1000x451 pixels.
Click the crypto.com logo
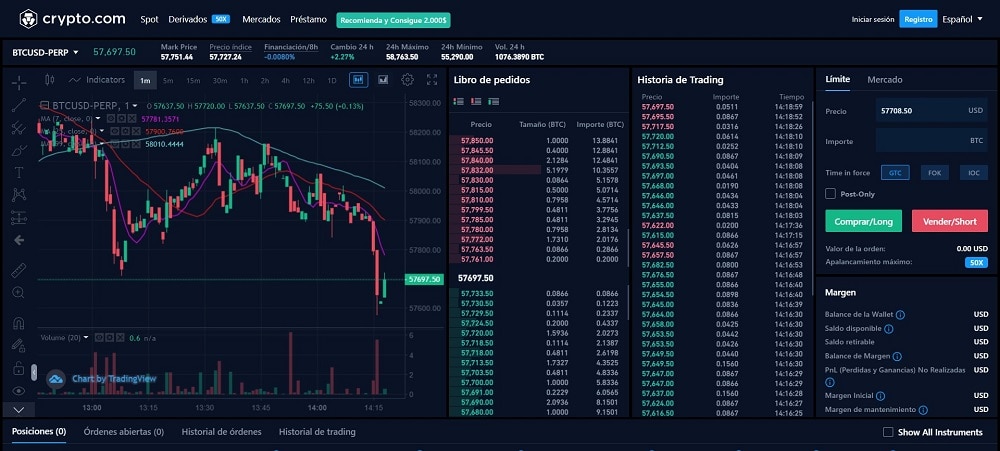pos(72,19)
